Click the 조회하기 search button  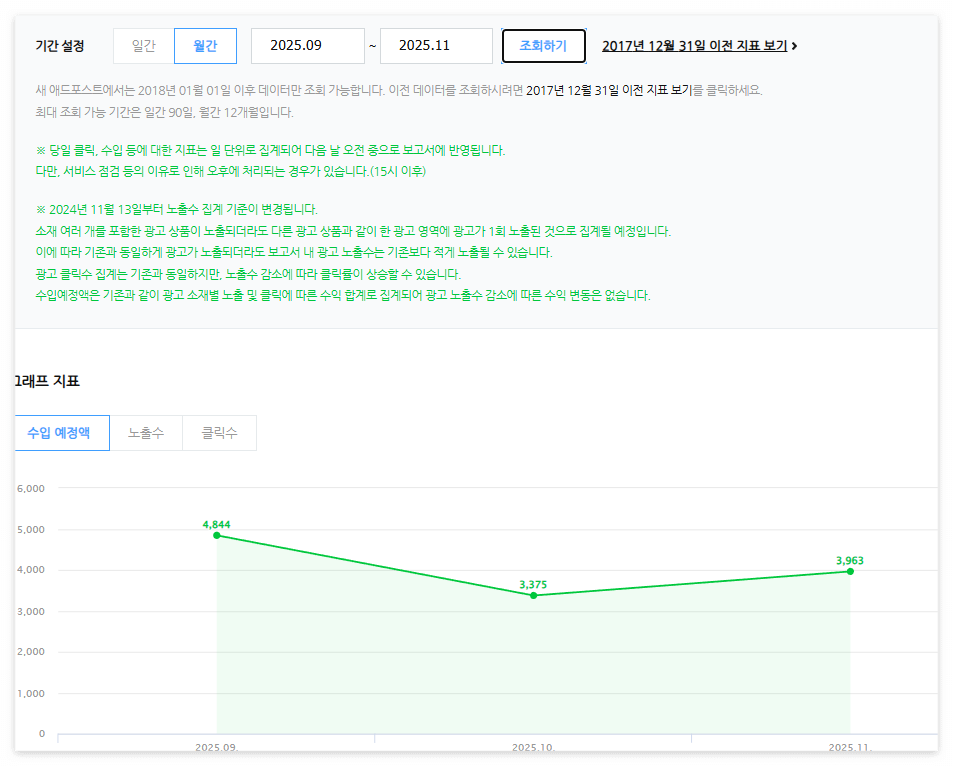543,46
